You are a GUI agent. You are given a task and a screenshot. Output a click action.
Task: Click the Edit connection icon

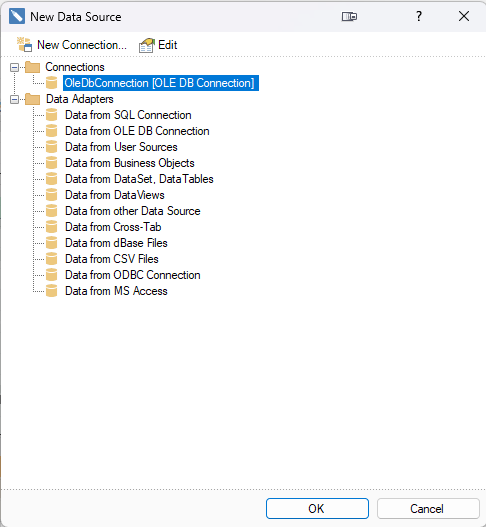pyautogui.click(x=147, y=45)
